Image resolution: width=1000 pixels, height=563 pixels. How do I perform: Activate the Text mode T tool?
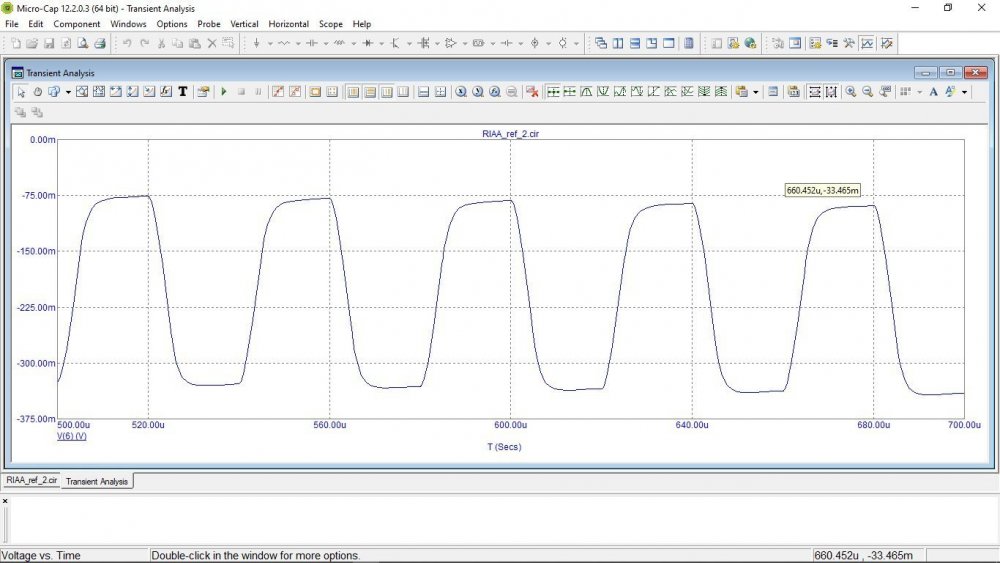182,92
